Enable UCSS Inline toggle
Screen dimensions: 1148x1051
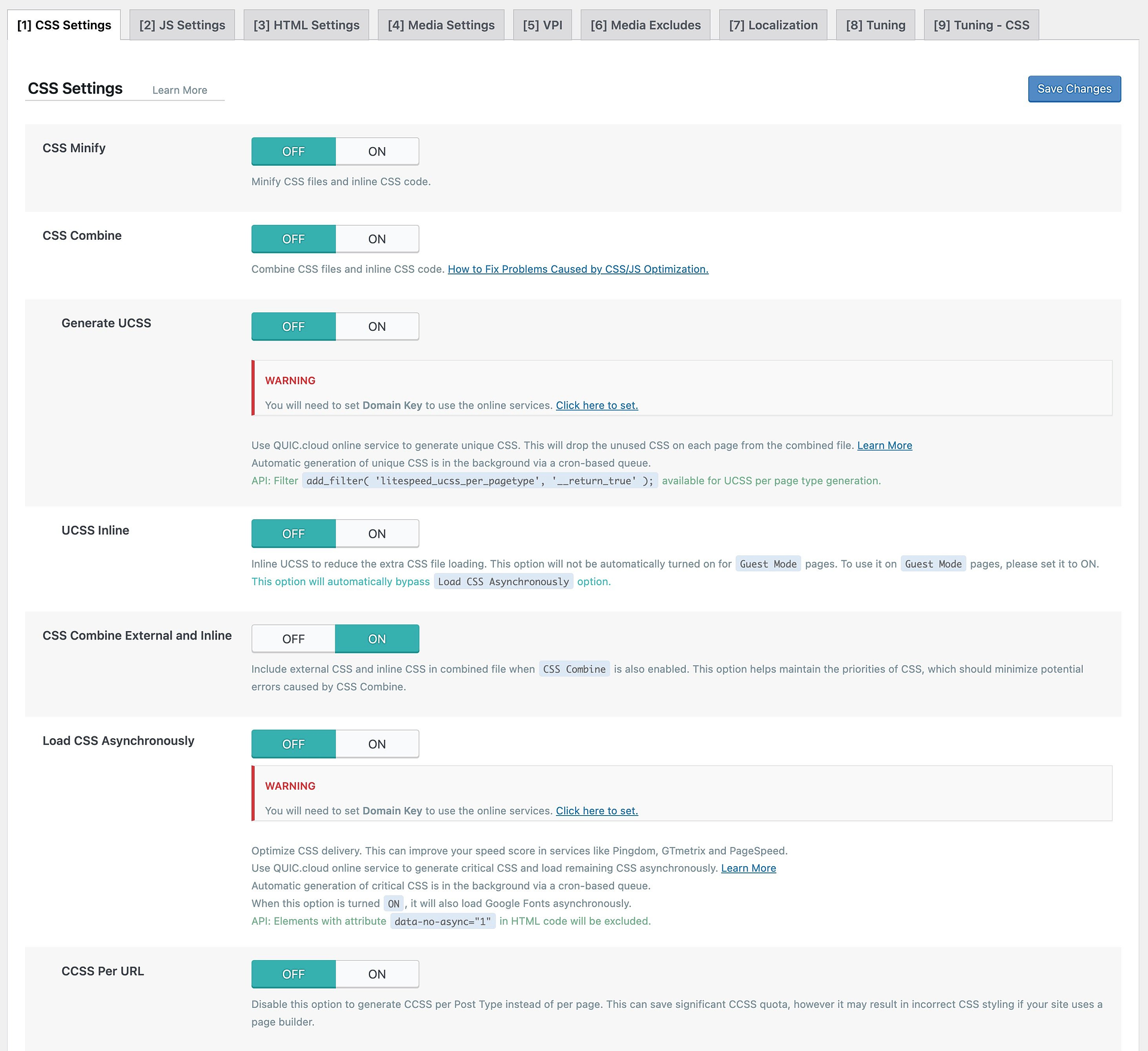[378, 533]
